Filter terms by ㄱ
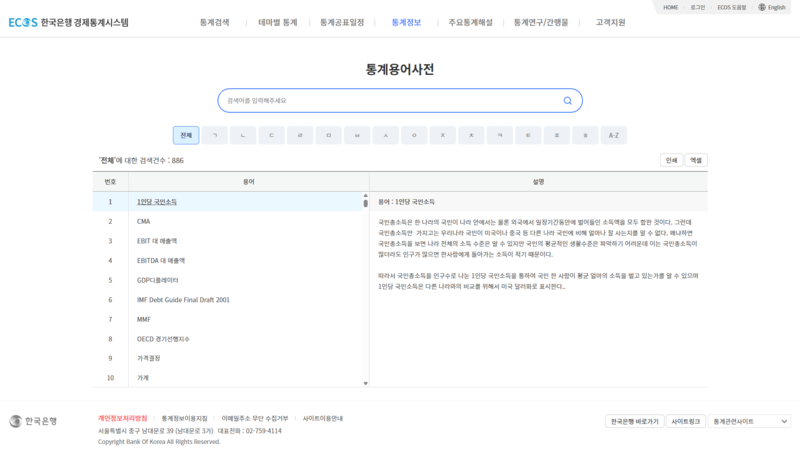This screenshot has height=464, width=800. (214, 135)
